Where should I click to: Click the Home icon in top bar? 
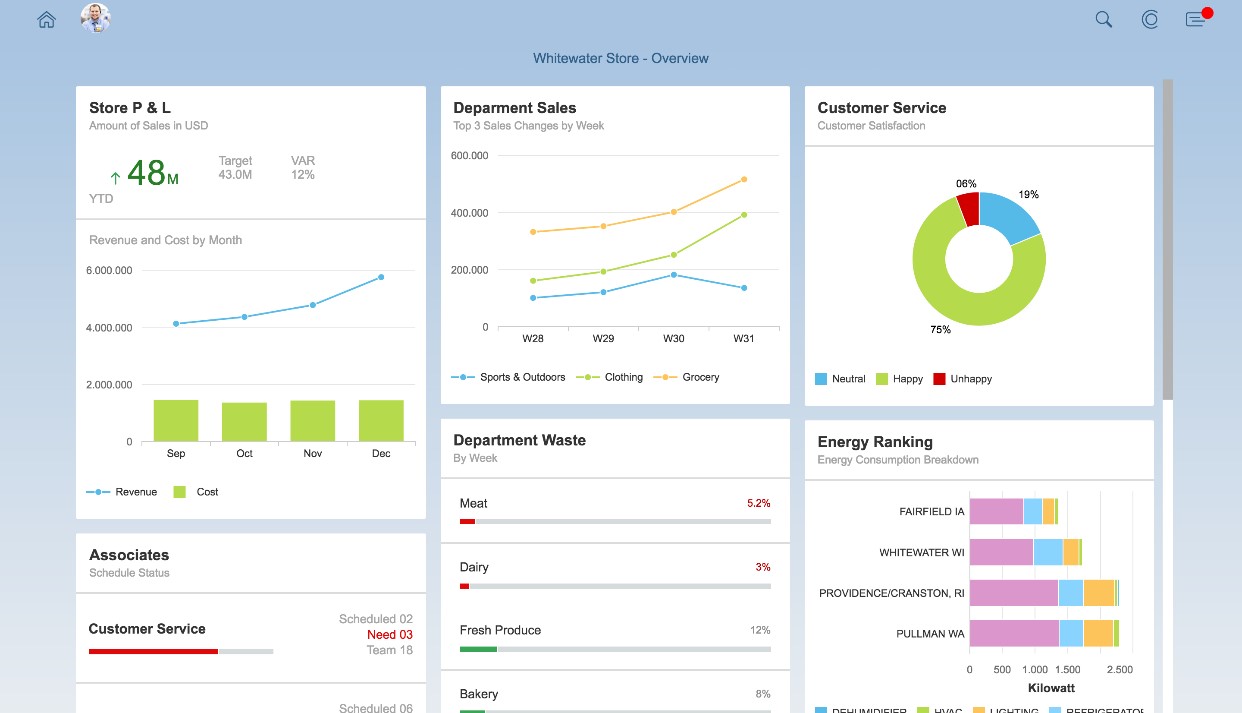(46, 20)
